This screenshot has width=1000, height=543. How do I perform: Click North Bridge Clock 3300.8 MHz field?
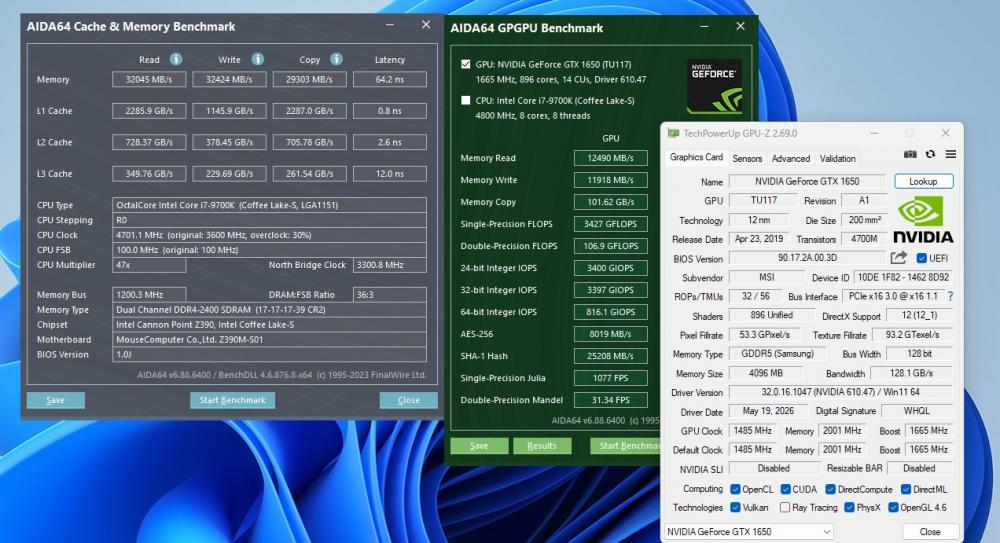pos(390,265)
